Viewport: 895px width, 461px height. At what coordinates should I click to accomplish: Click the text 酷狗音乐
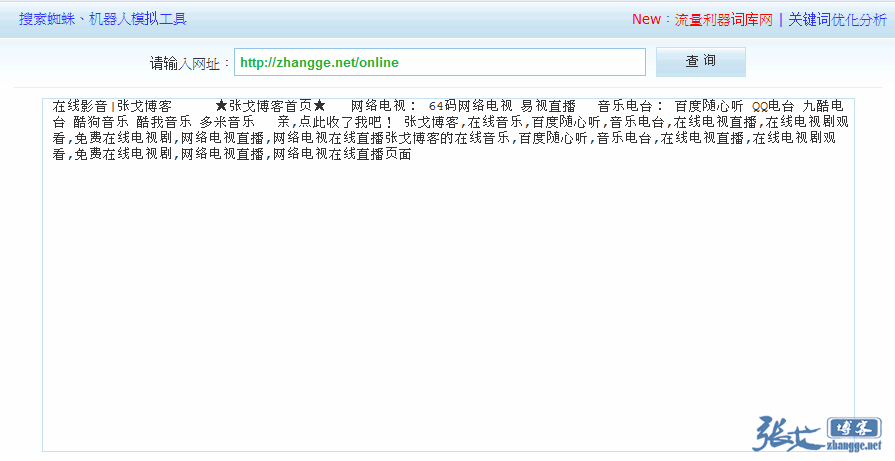pos(101,122)
